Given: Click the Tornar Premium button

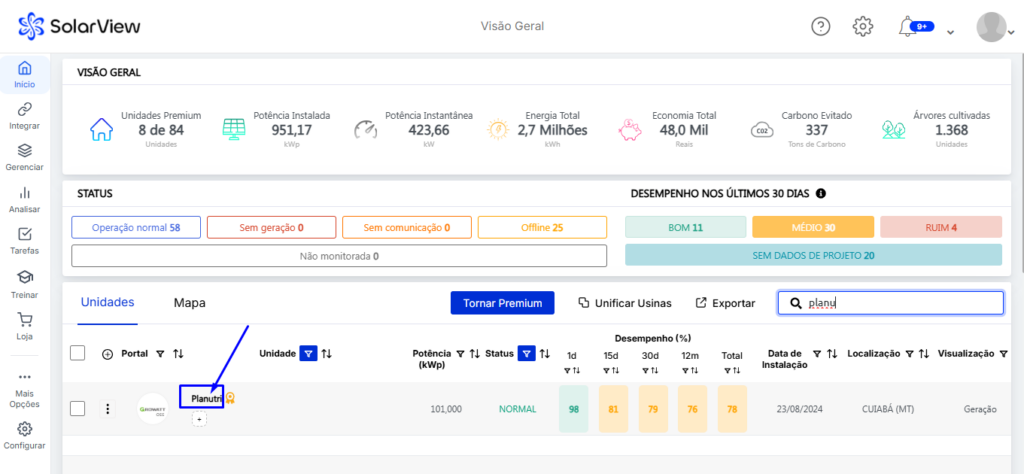Looking at the screenshot, I should (502, 303).
